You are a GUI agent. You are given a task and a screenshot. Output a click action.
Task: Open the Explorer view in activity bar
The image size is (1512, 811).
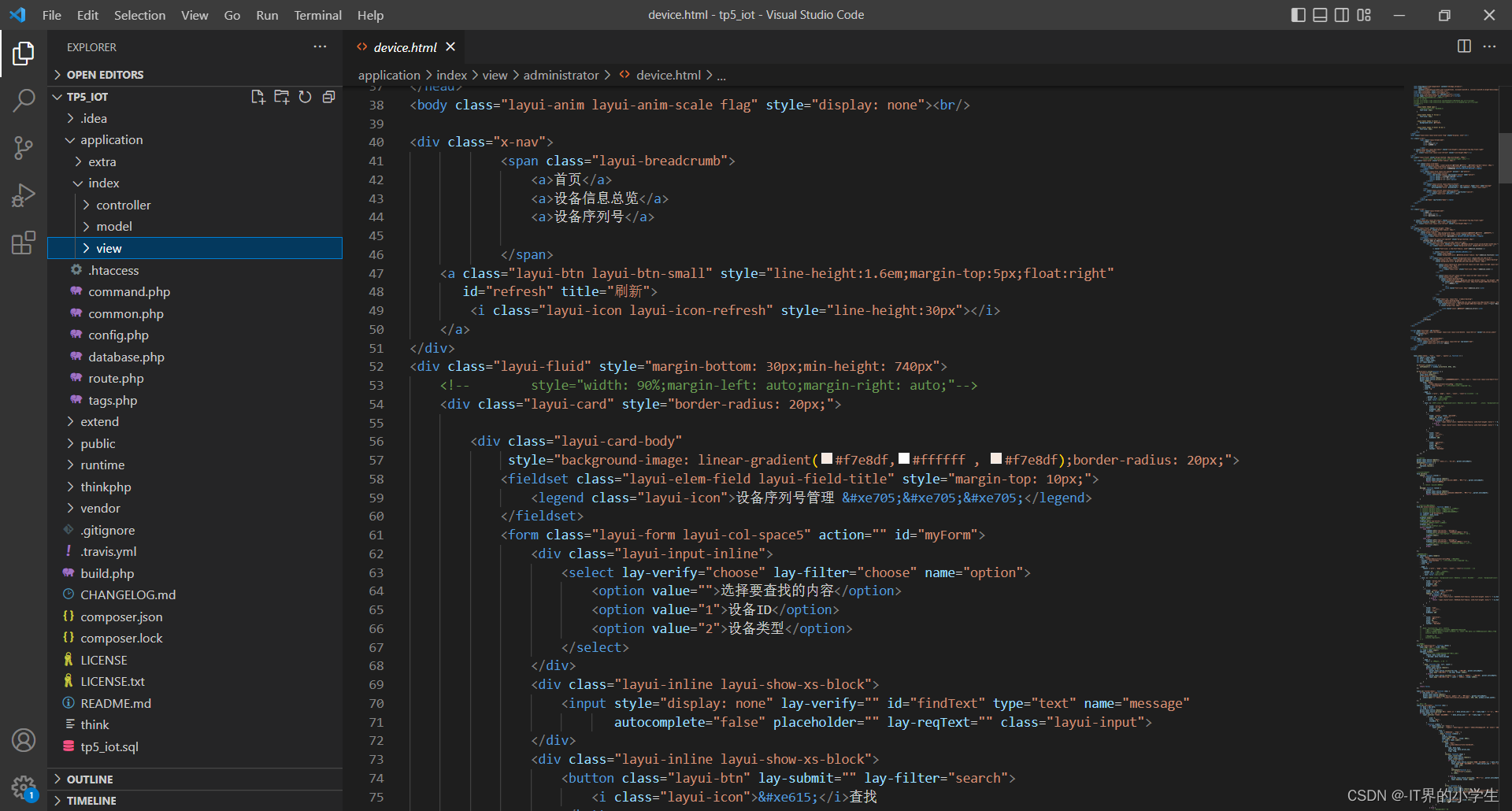(x=24, y=54)
